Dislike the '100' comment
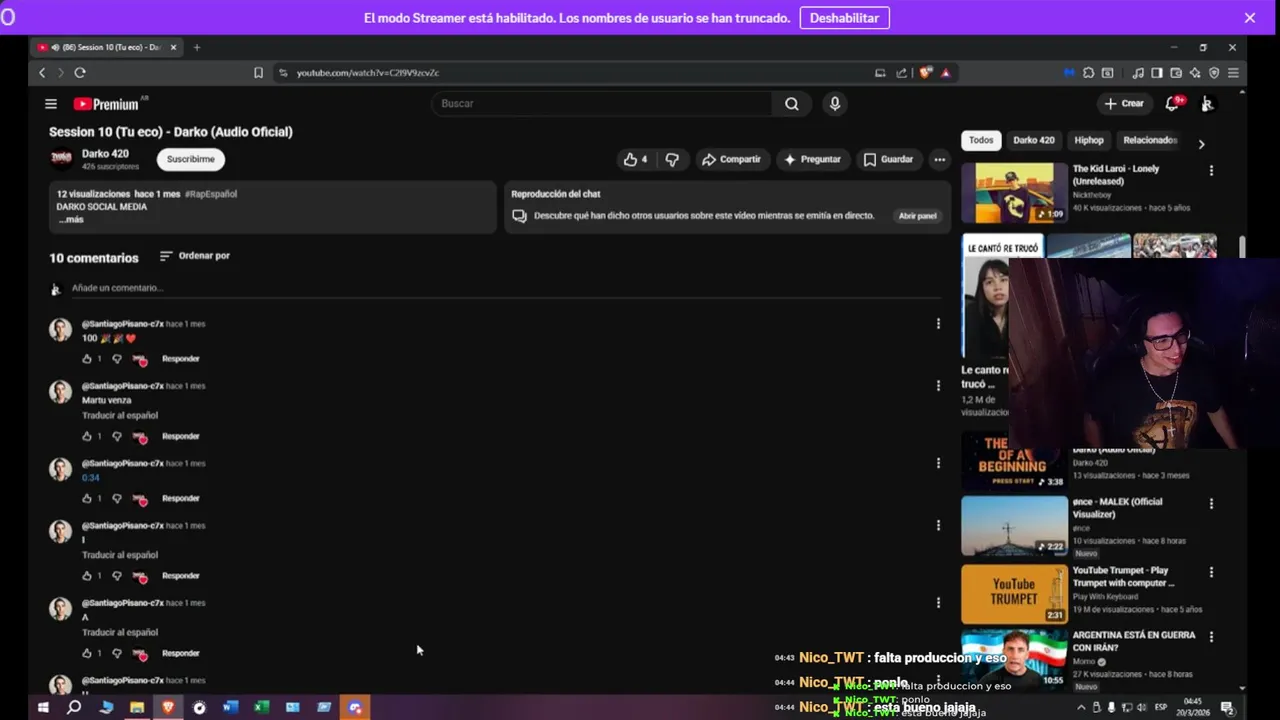The height and width of the screenshot is (720, 1280). (x=117, y=359)
